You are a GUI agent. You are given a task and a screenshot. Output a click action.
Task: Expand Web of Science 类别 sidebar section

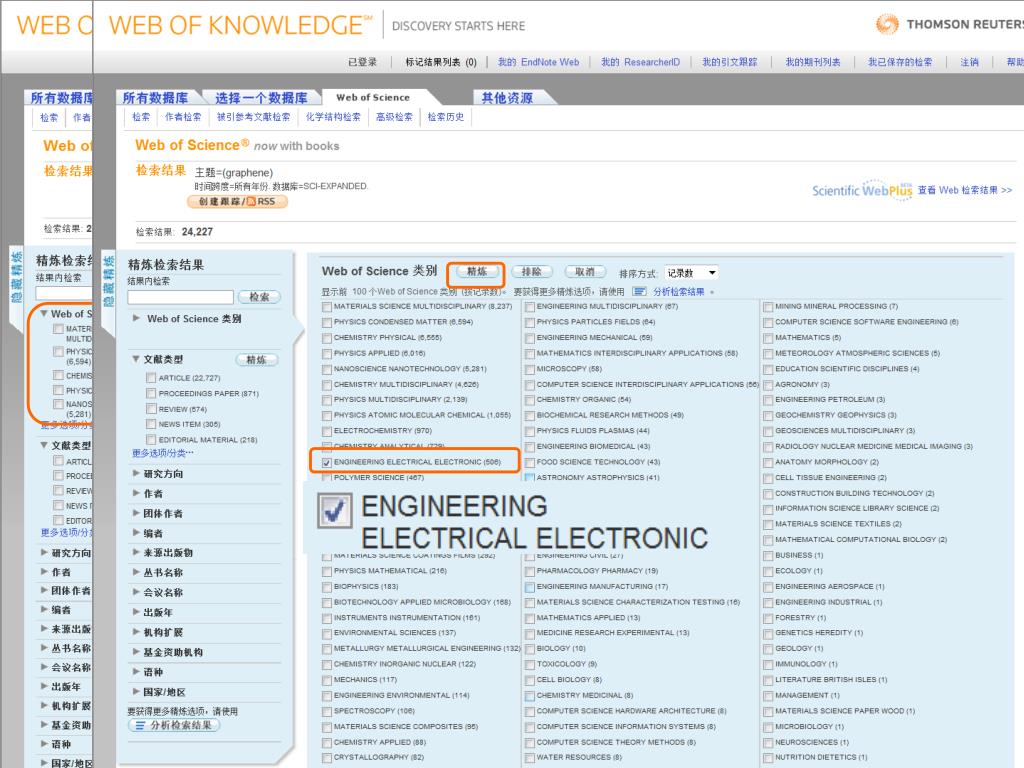[x=136, y=318]
